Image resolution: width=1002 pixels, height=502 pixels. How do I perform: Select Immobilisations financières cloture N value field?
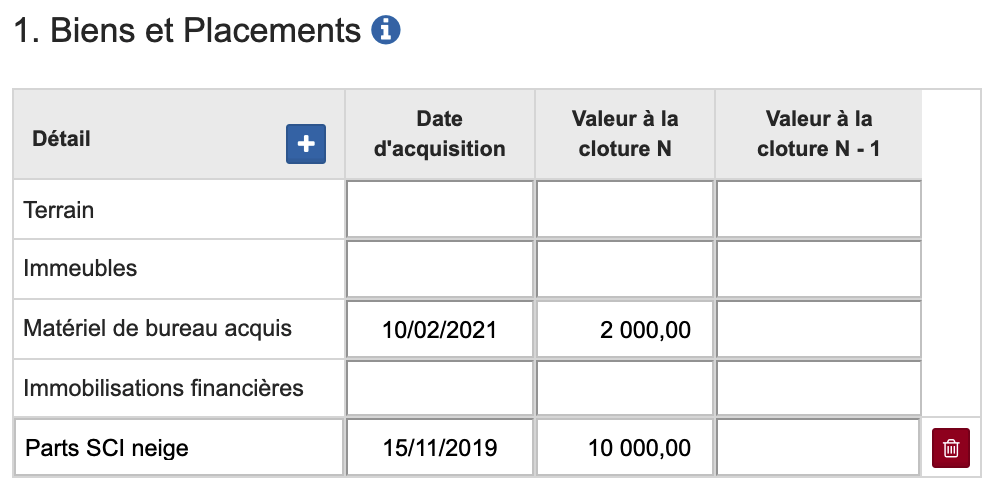coord(625,388)
